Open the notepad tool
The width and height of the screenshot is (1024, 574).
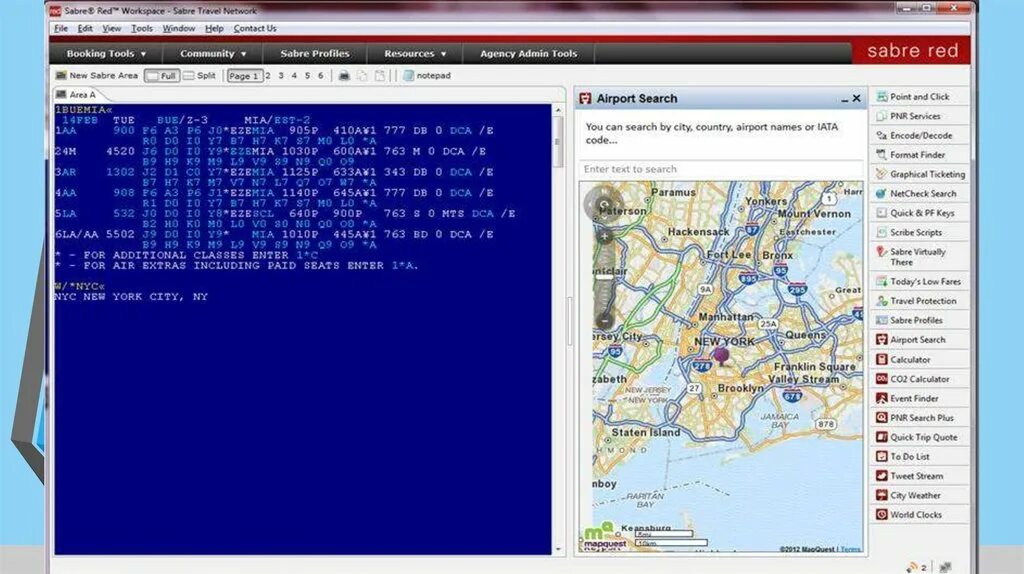point(427,76)
